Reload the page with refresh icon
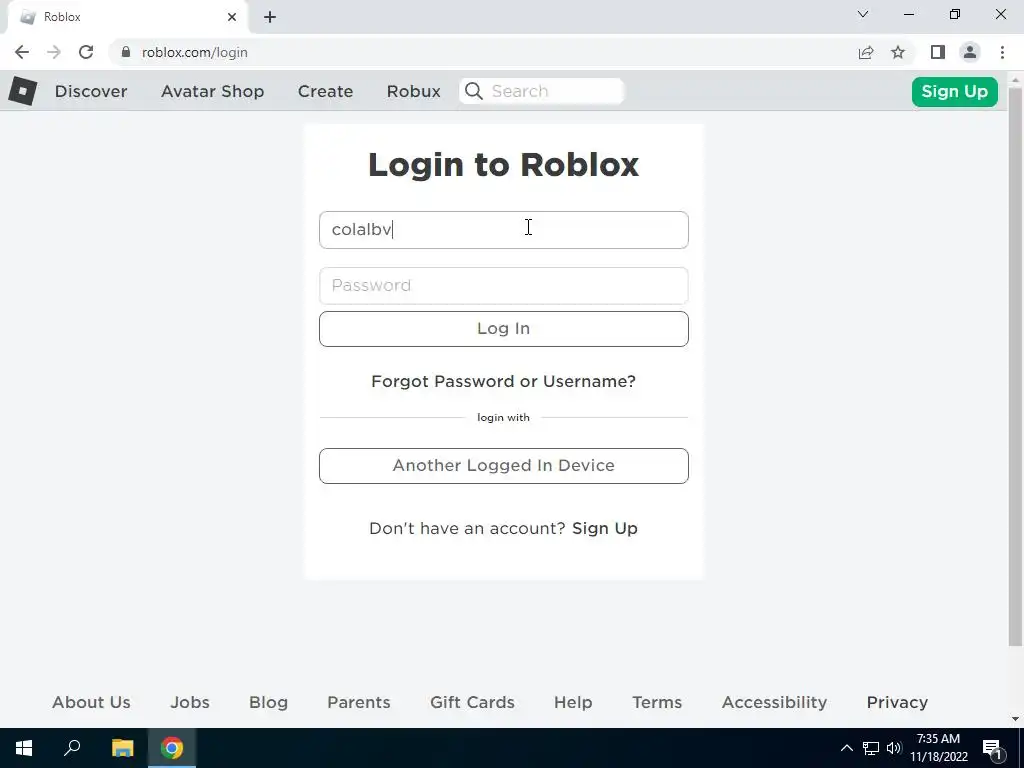 tap(86, 52)
